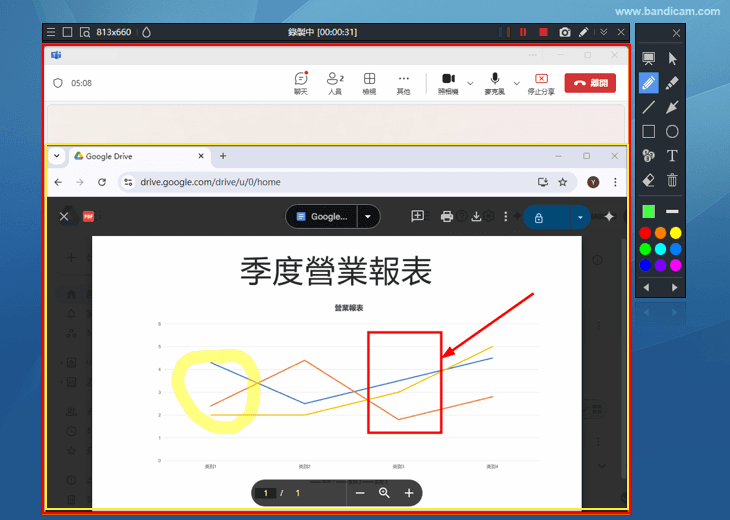The width and height of the screenshot is (730, 520).
Task: Zoom in on the PDF preview
Action: 409,493
